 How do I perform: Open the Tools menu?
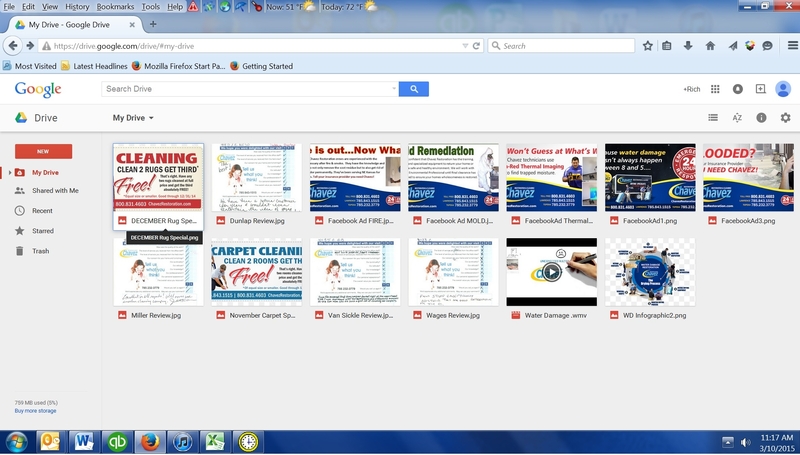tap(151, 7)
